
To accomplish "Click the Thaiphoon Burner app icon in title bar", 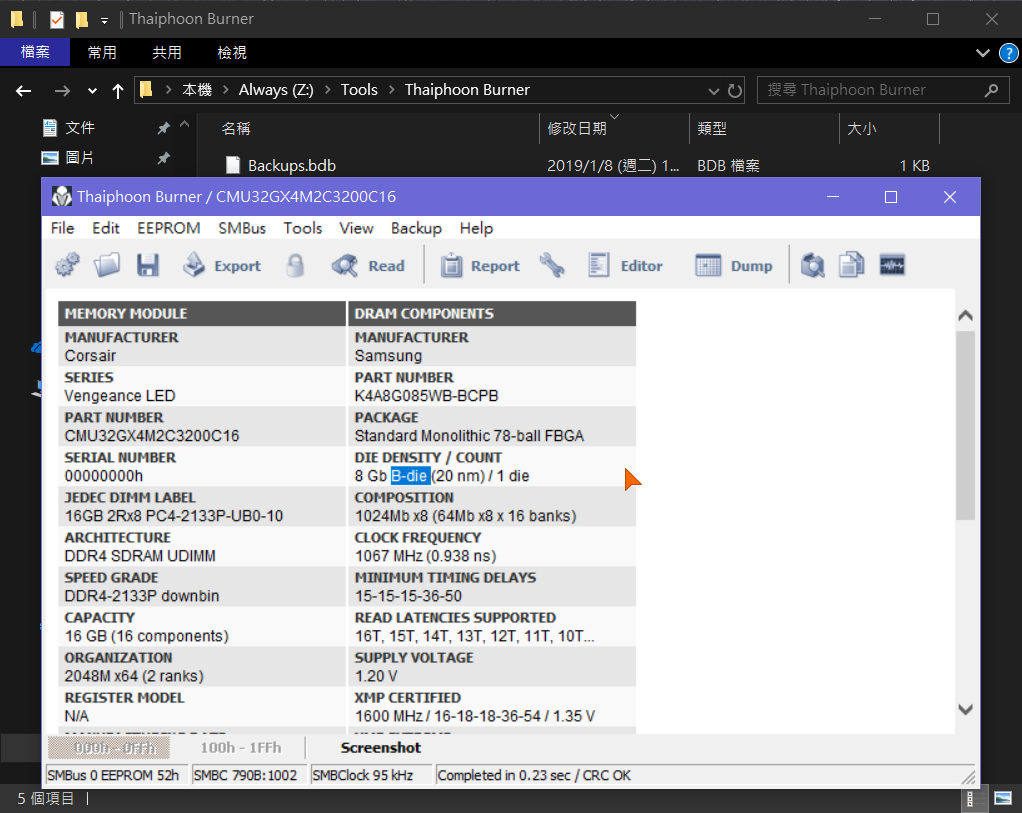I will click(x=62, y=196).
